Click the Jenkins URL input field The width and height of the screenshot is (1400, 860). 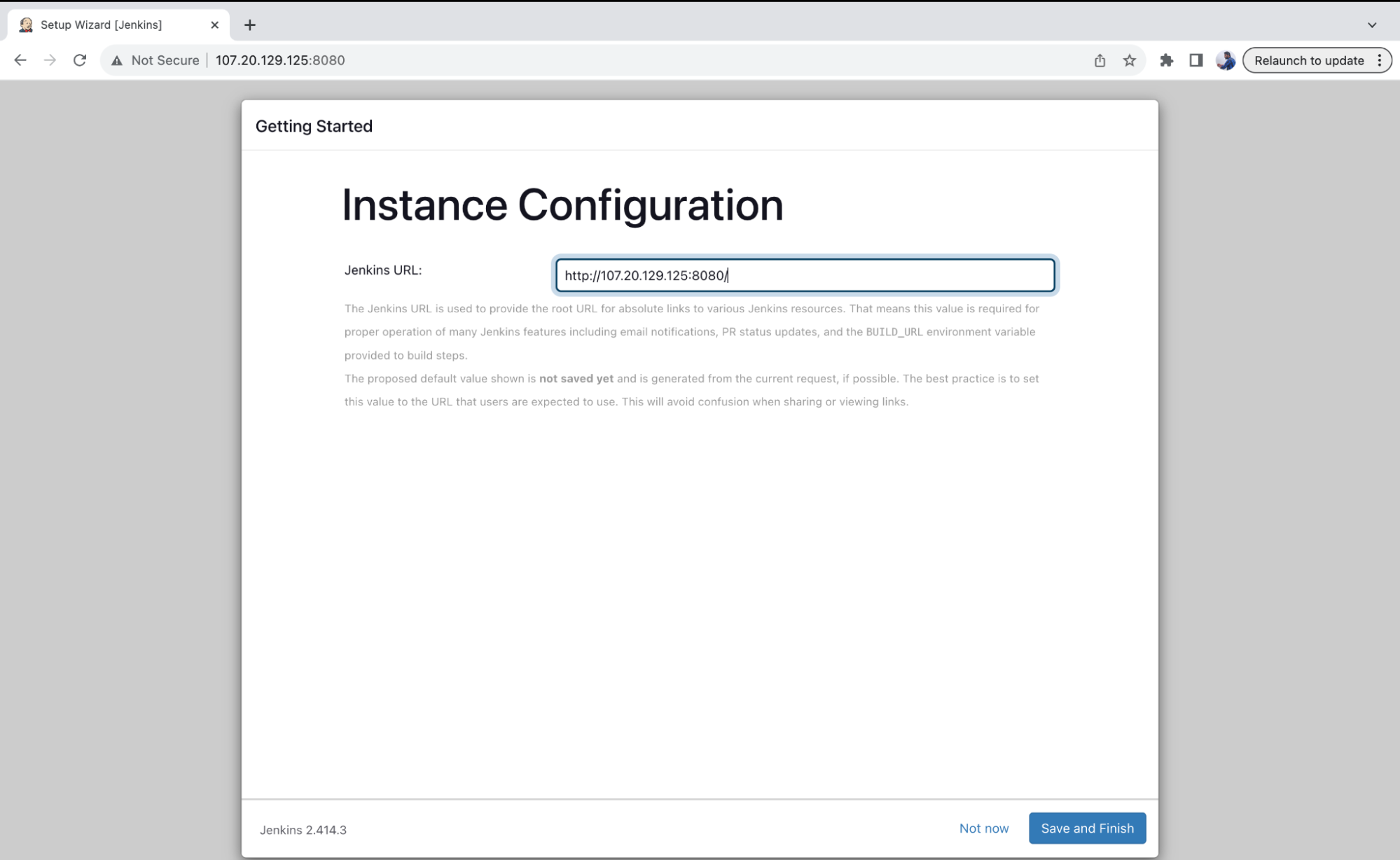point(804,275)
